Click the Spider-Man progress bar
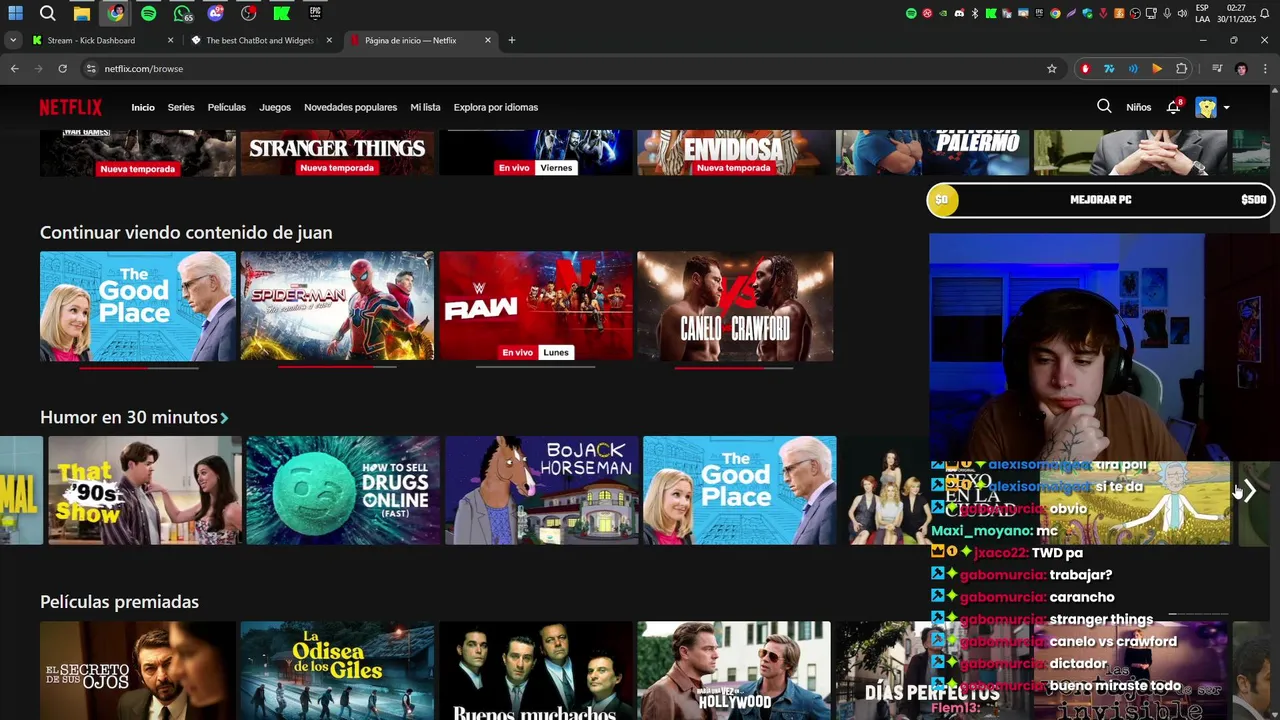 (337, 367)
